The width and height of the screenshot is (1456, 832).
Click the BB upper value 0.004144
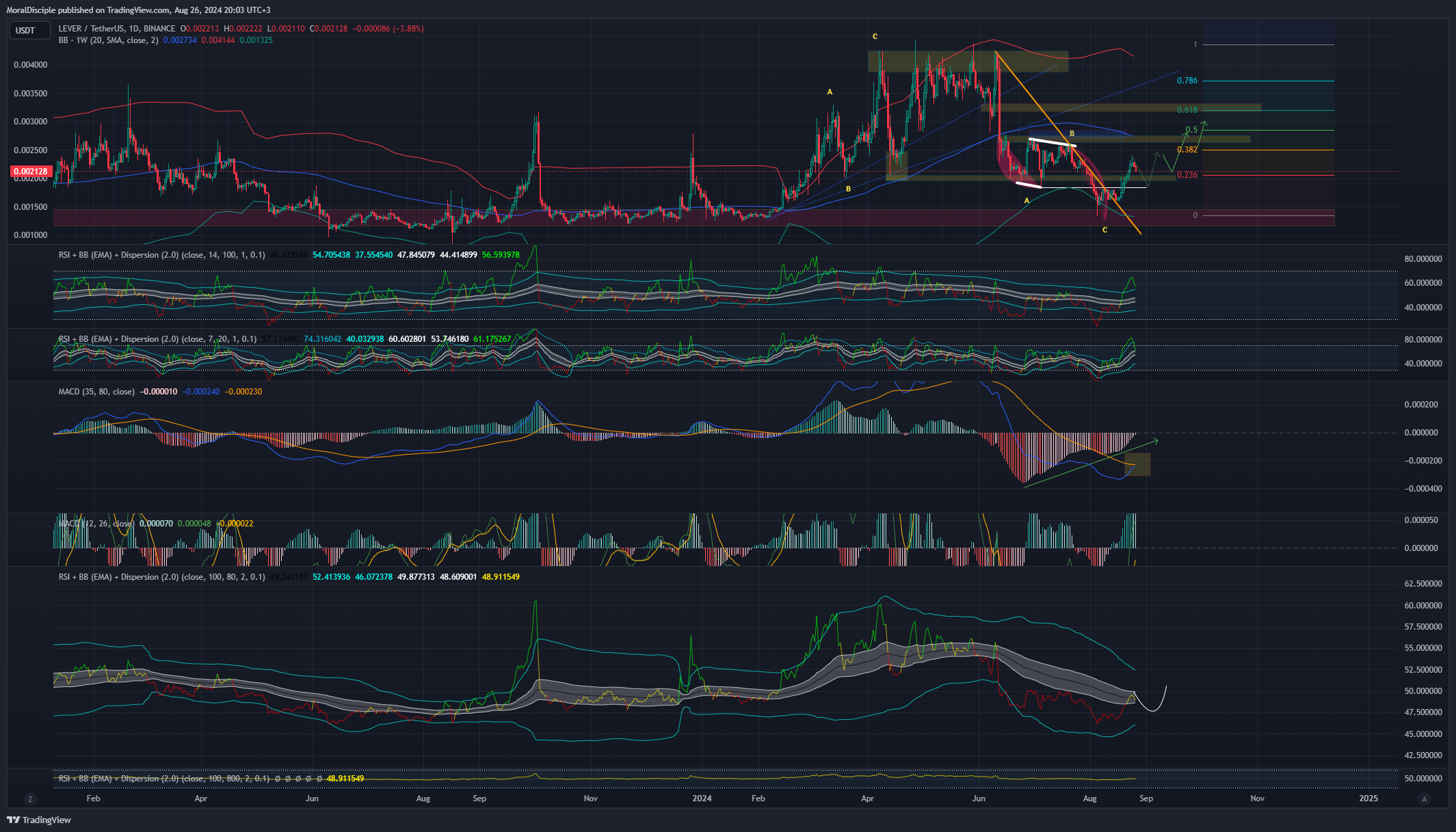pyautogui.click(x=218, y=40)
